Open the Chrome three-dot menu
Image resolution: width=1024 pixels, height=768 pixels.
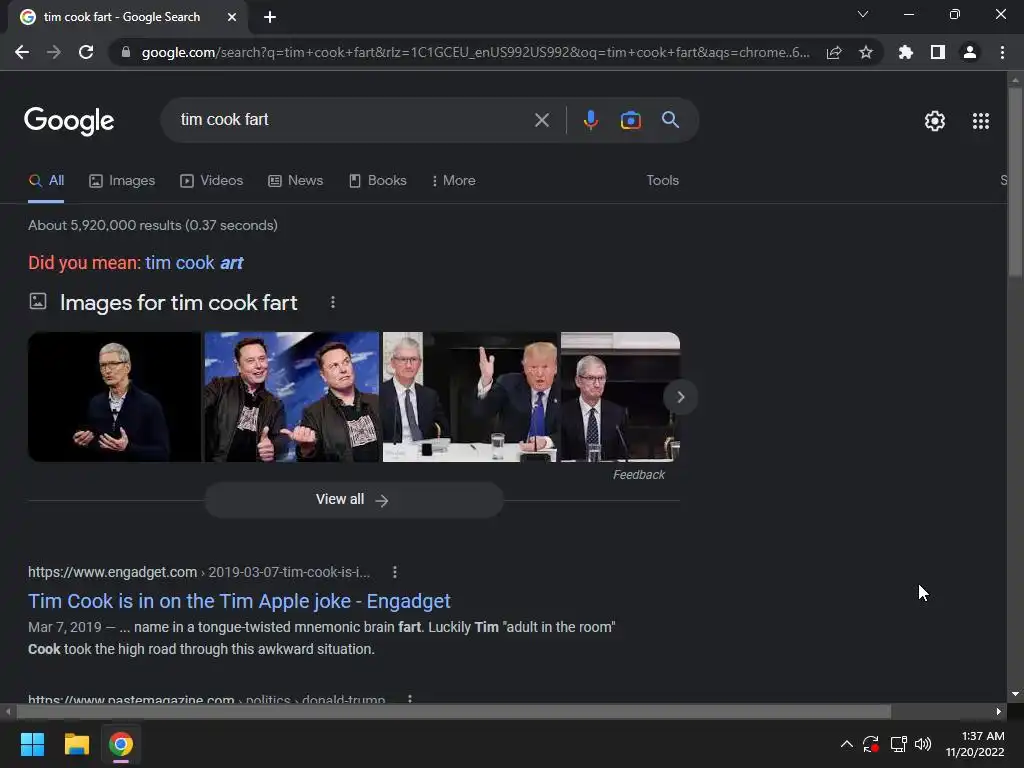coord(1002,52)
